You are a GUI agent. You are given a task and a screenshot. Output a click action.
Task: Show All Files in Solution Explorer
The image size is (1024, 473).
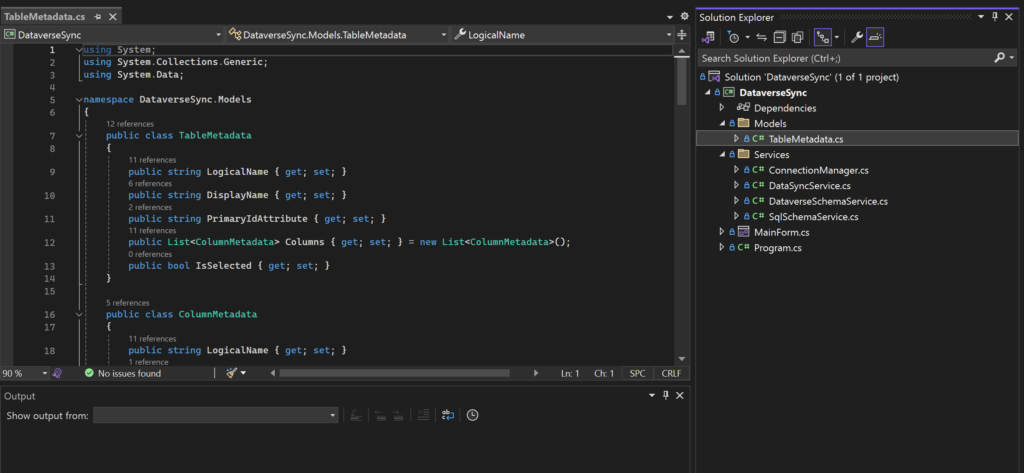[797, 38]
